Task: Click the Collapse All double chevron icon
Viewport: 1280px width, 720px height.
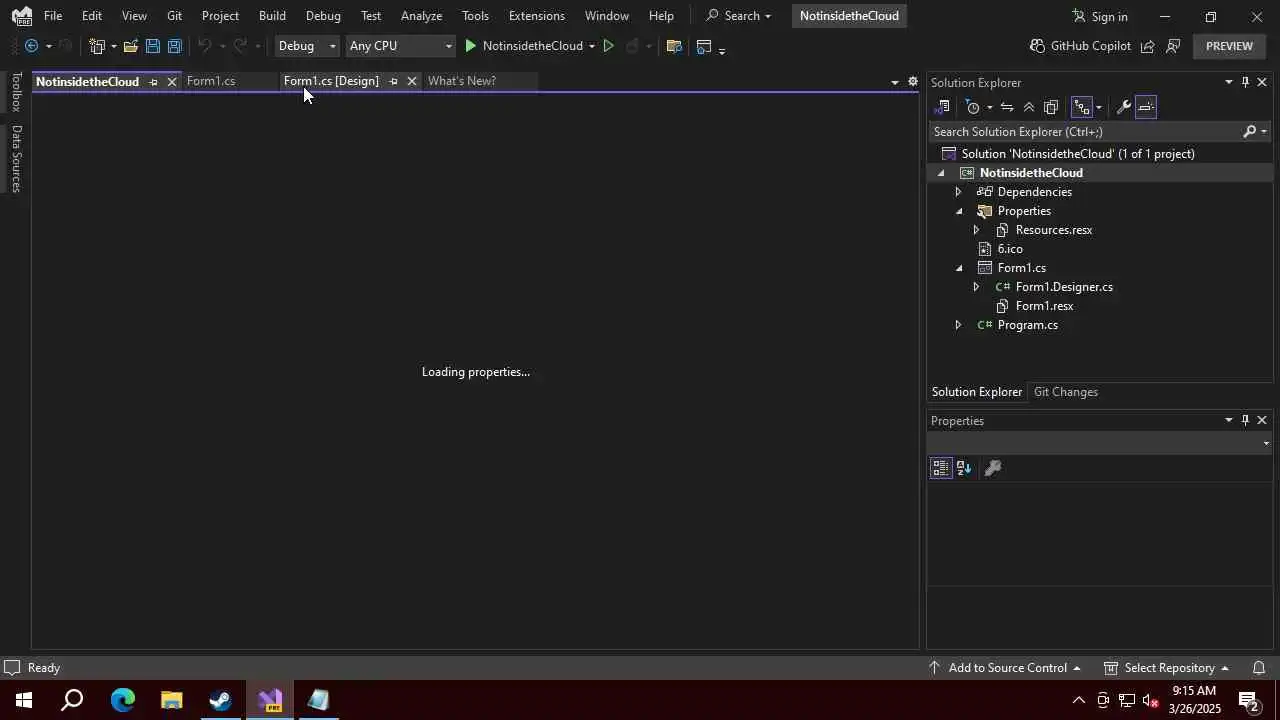Action: click(x=1029, y=107)
